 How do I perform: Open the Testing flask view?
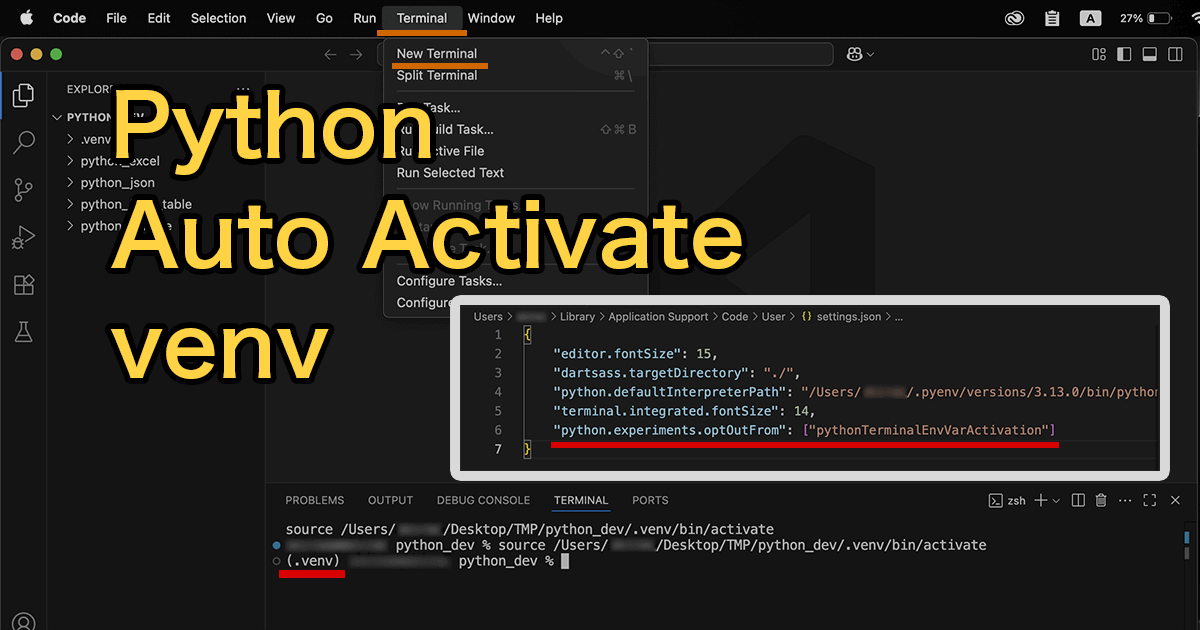(23, 332)
